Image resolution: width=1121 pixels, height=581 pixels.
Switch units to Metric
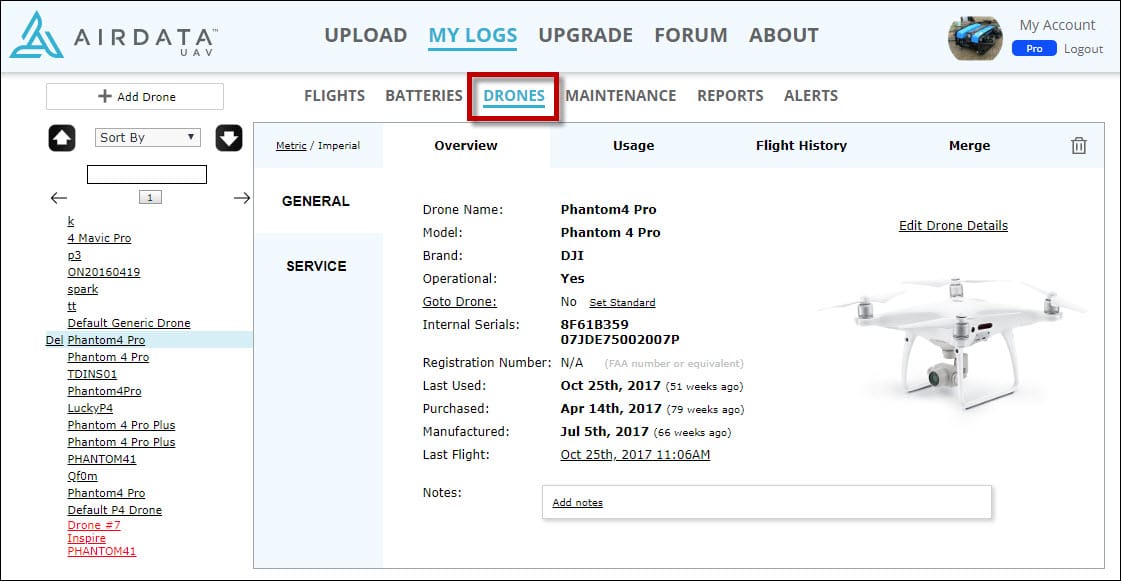pos(291,146)
